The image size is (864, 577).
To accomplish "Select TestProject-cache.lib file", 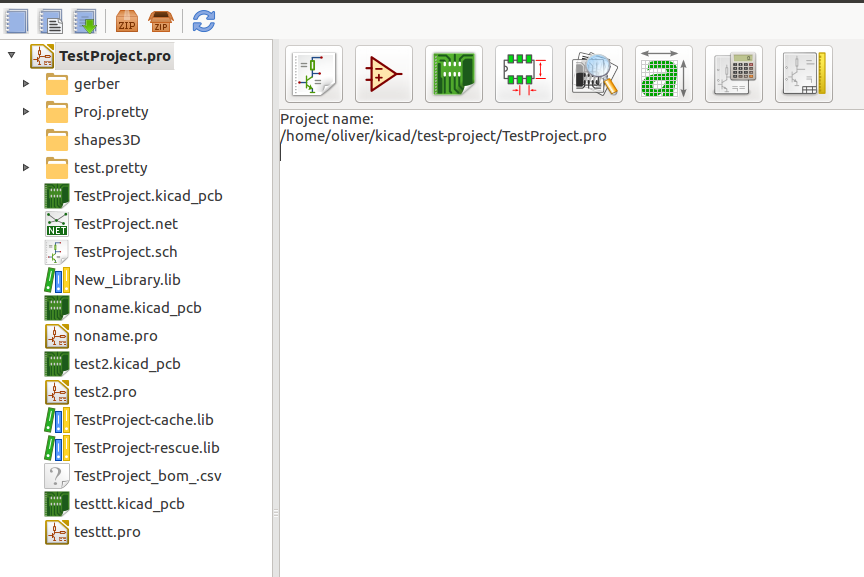I will [x=144, y=420].
